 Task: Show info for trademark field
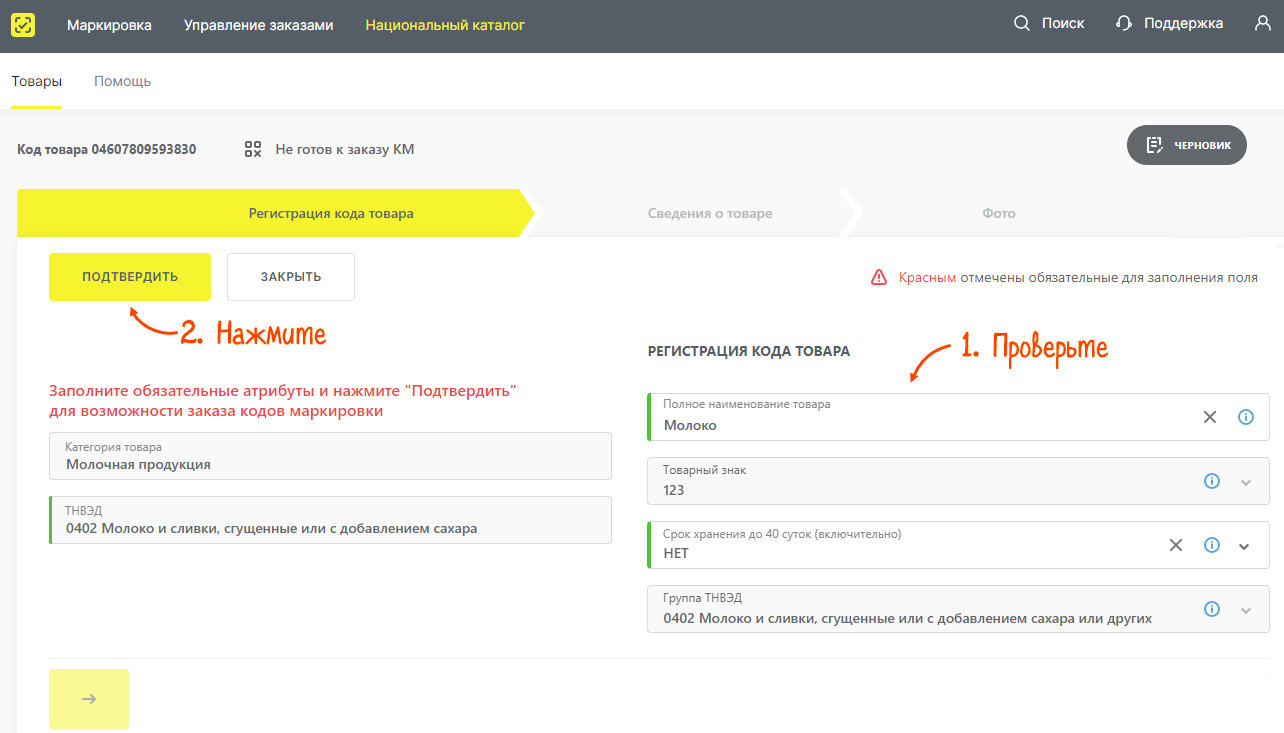[x=1212, y=481]
